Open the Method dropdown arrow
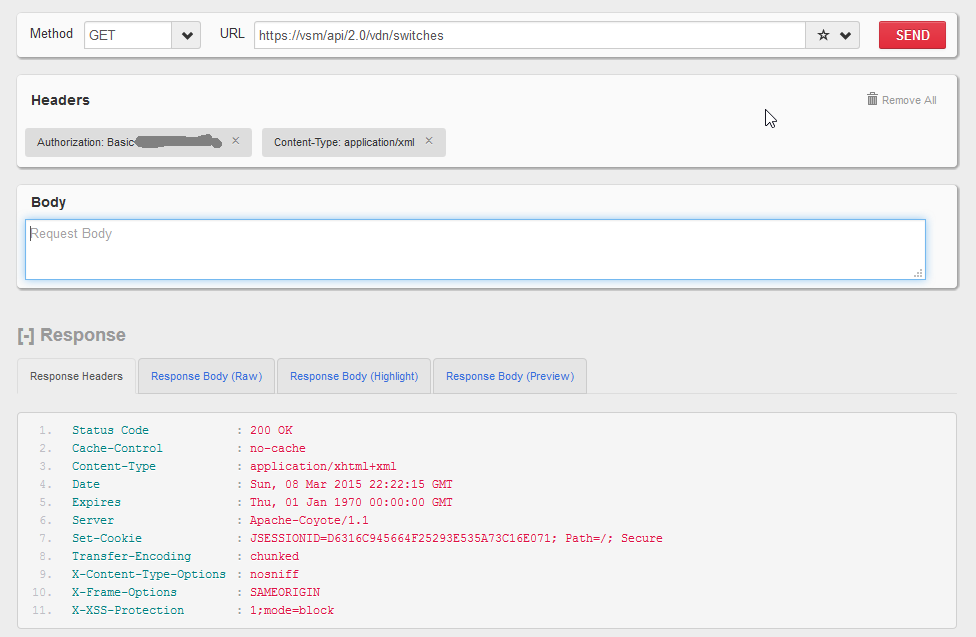Image resolution: width=976 pixels, height=637 pixels. coord(186,35)
